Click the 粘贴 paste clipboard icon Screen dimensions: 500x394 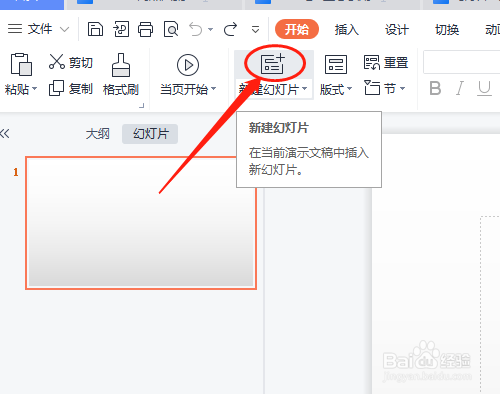[x=21, y=64]
